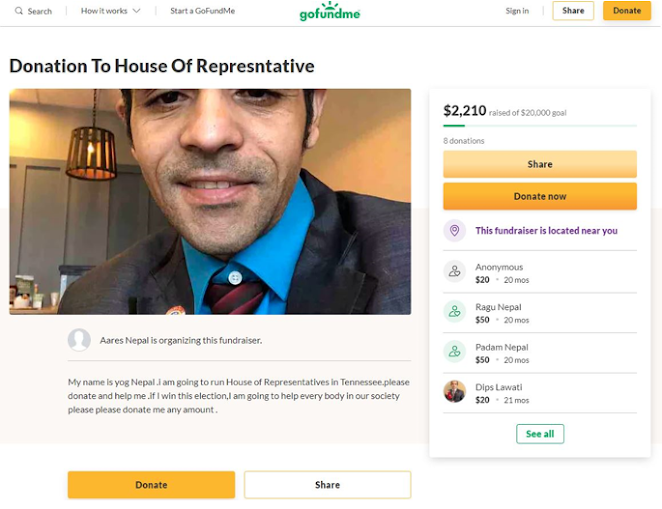The width and height of the screenshot is (662, 509).
Task: Click the Ragu Nepal donor avatar icon
Action: coord(455,312)
